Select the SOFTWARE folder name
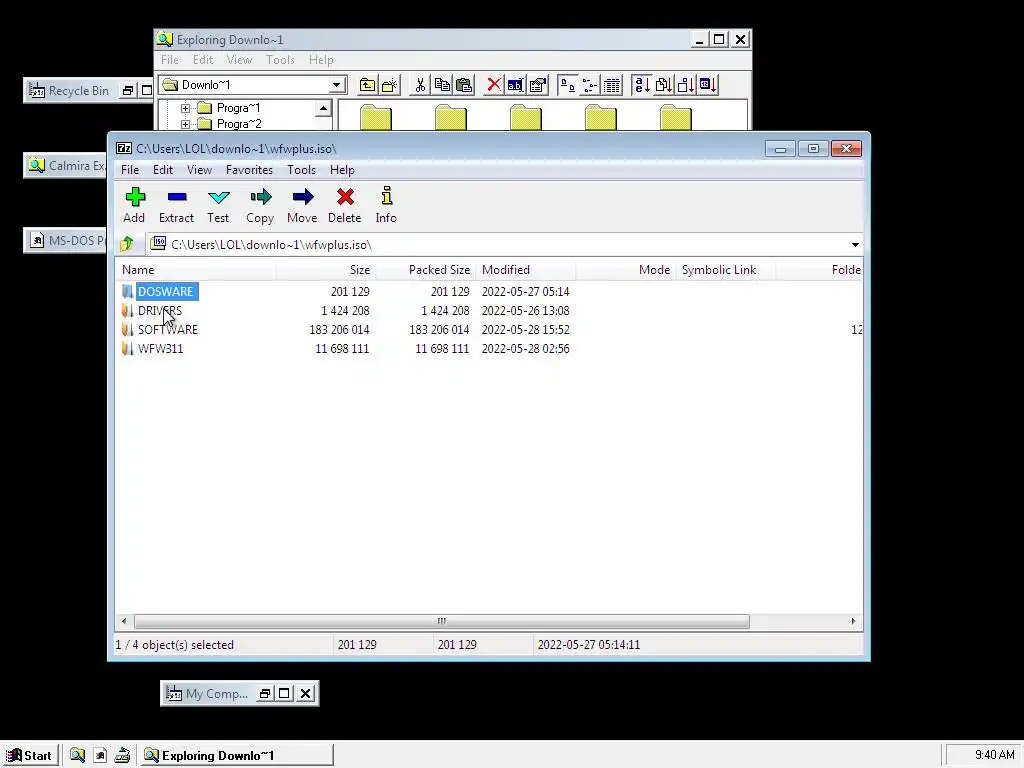The image size is (1024, 768). pyautogui.click(x=168, y=330)
